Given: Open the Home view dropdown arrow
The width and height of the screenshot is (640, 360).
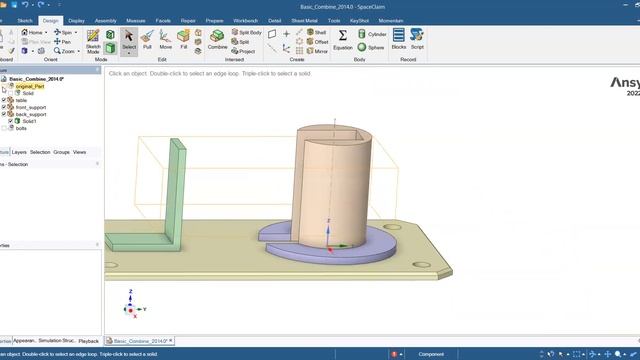Looking at the screenshot, I should pos(46,32).
